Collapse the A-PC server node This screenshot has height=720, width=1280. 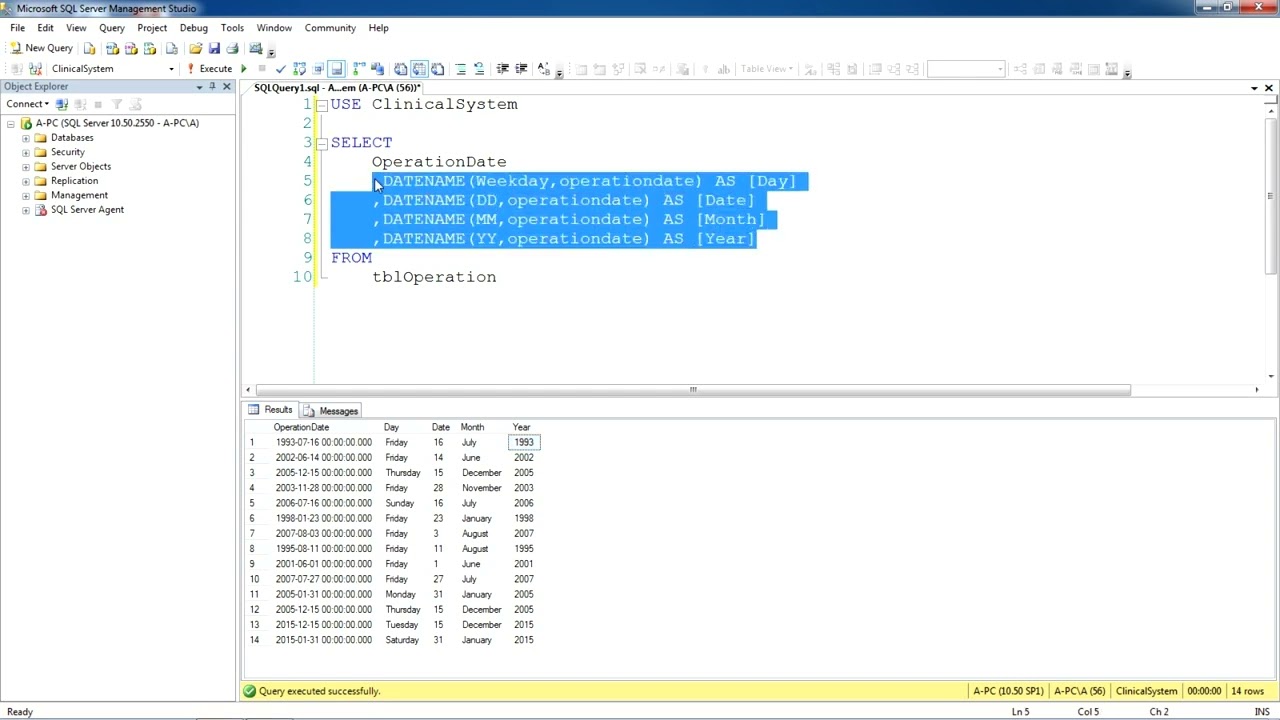coord(11,123)
